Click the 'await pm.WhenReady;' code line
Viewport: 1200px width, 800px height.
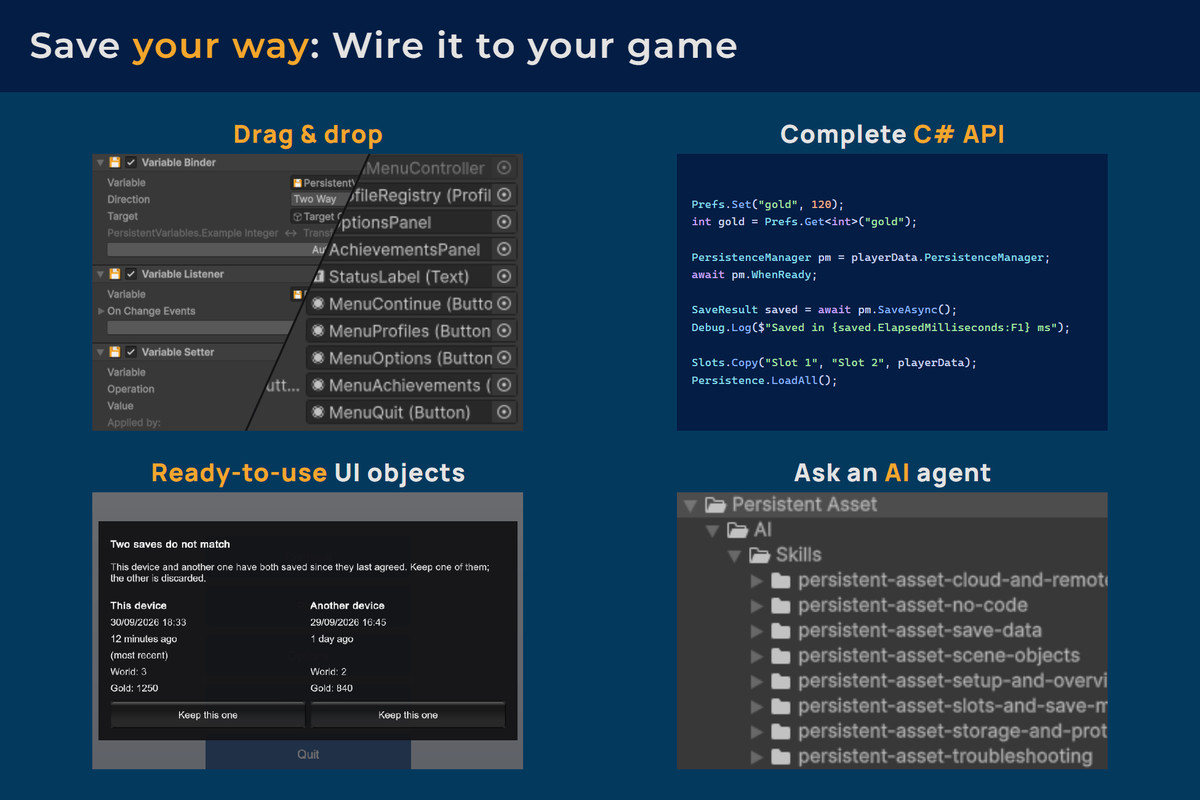pyautogui.click(x=753, y=274)
